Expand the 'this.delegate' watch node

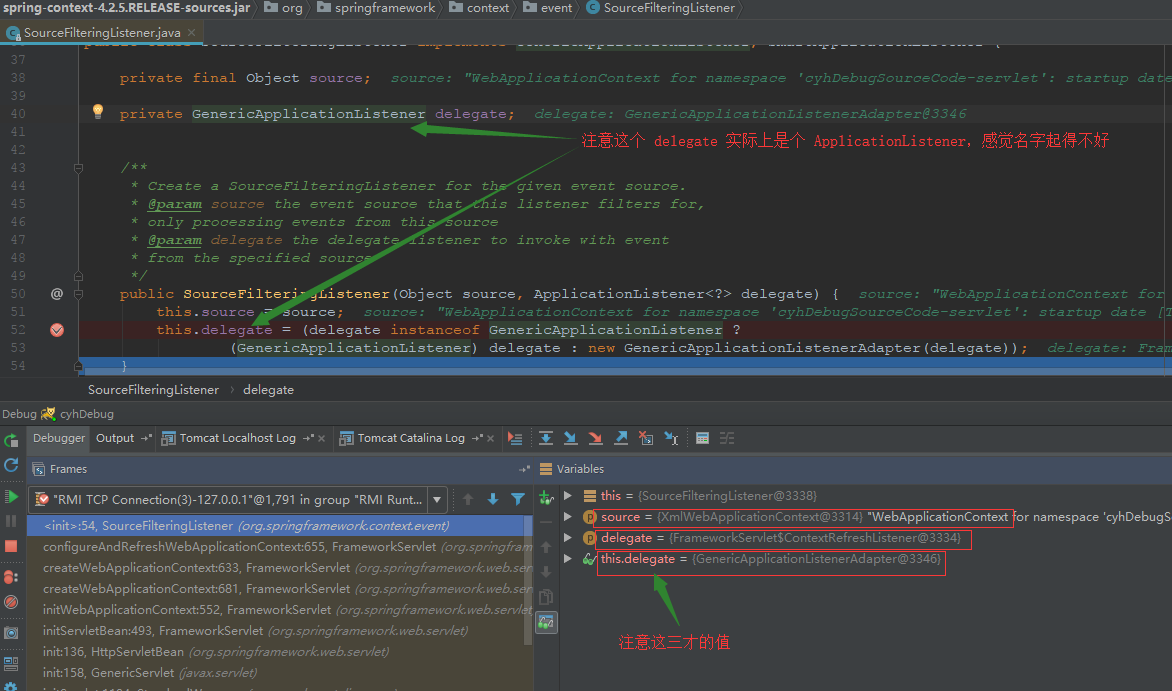(x=568, y=559)
